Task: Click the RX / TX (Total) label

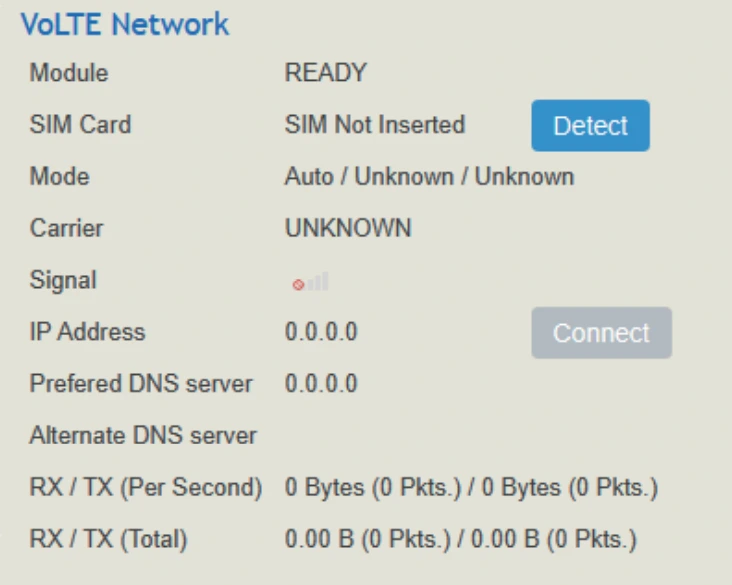Action: [108, 541]
